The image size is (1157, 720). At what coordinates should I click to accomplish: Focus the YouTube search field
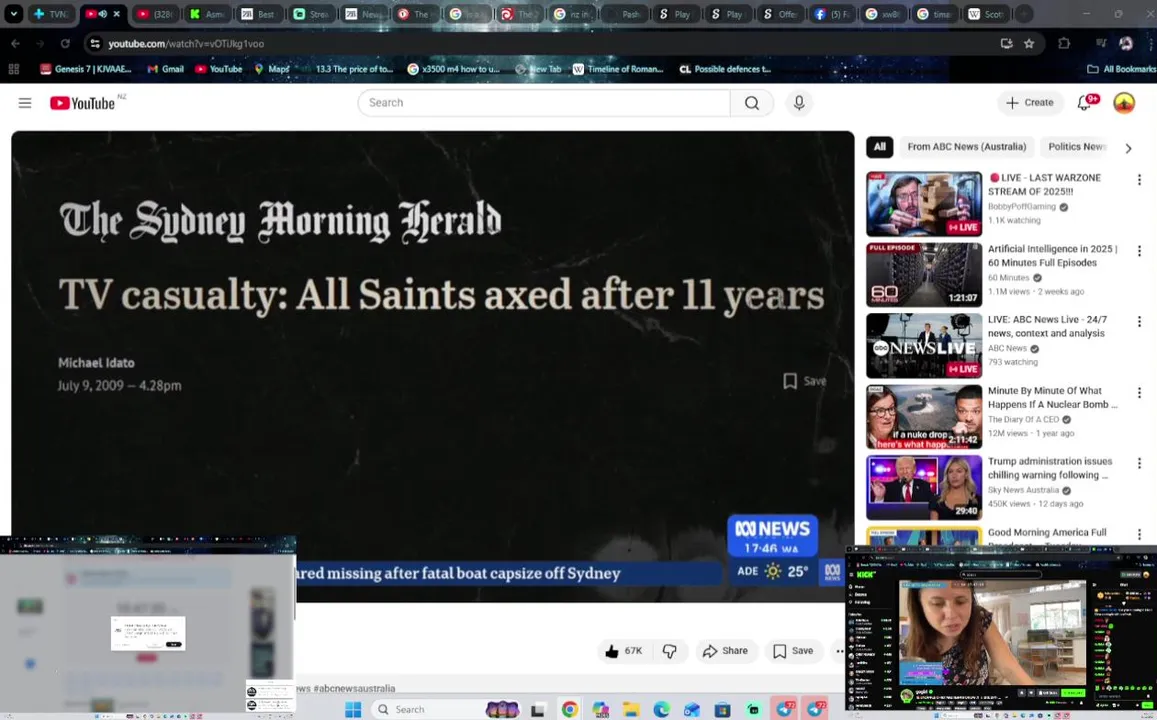tap(544, 103)
